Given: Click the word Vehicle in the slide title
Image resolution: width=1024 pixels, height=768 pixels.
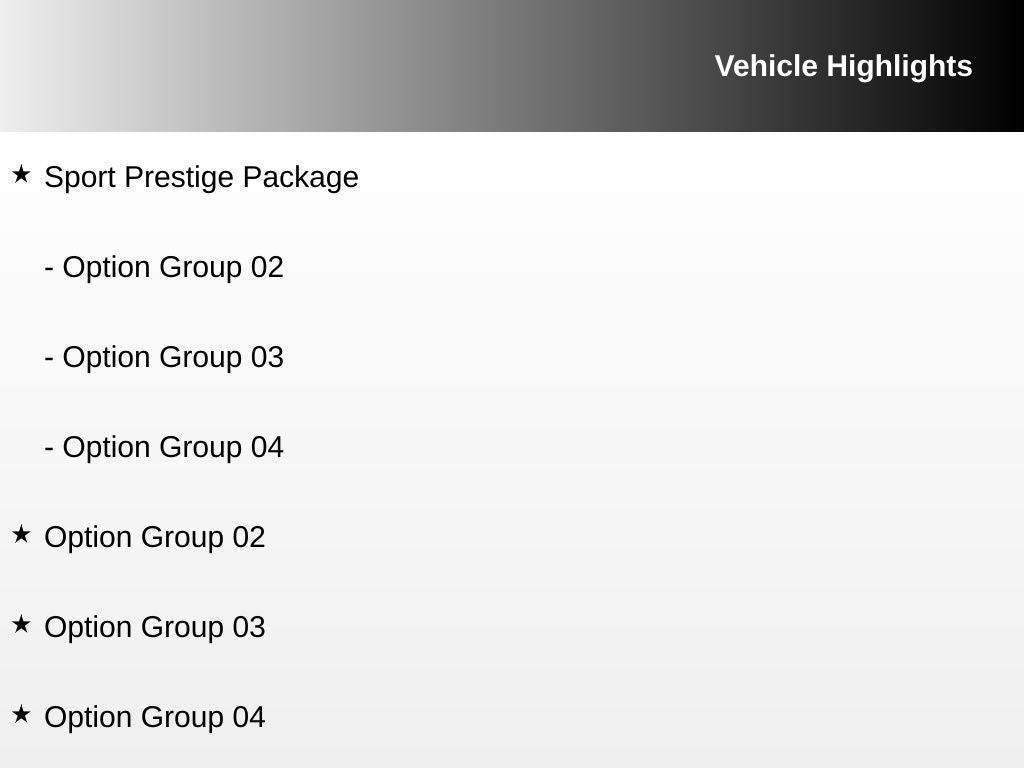Looking at the screenshot, I should (766, 66).
